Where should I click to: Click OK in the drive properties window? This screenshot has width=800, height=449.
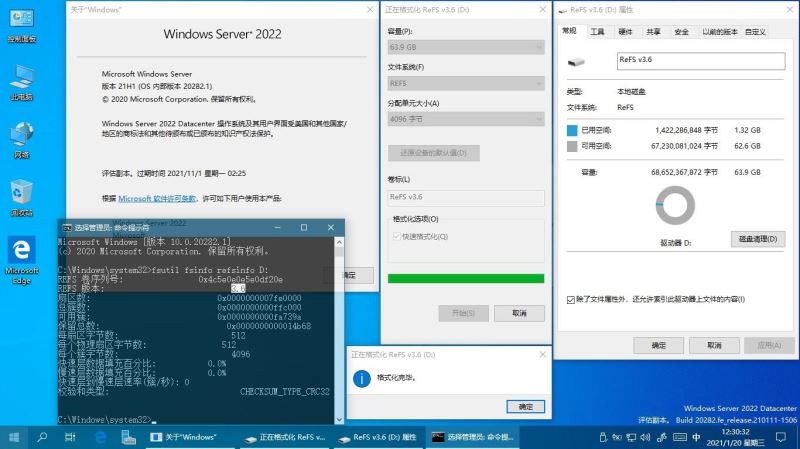(x=658, y=345)
